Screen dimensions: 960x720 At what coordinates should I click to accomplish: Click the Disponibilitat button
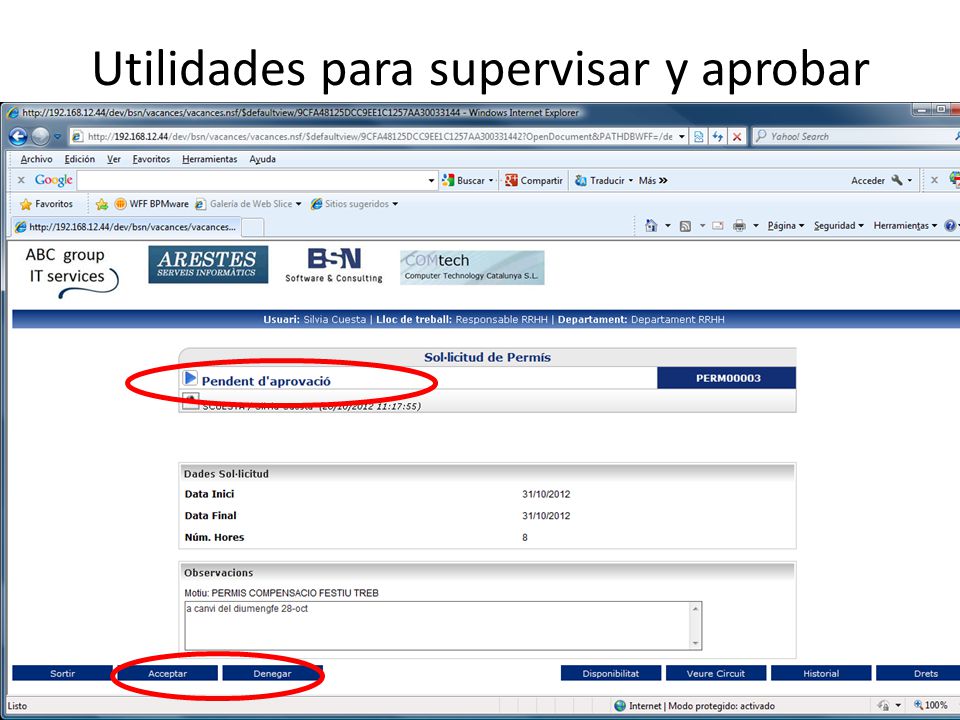pyautogui.click(x=610, y=673)
